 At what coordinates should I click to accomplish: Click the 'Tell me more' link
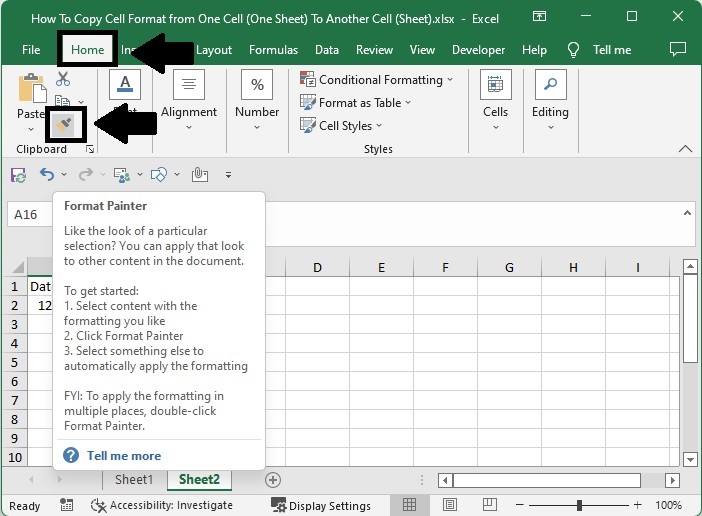tap(123, 455)
